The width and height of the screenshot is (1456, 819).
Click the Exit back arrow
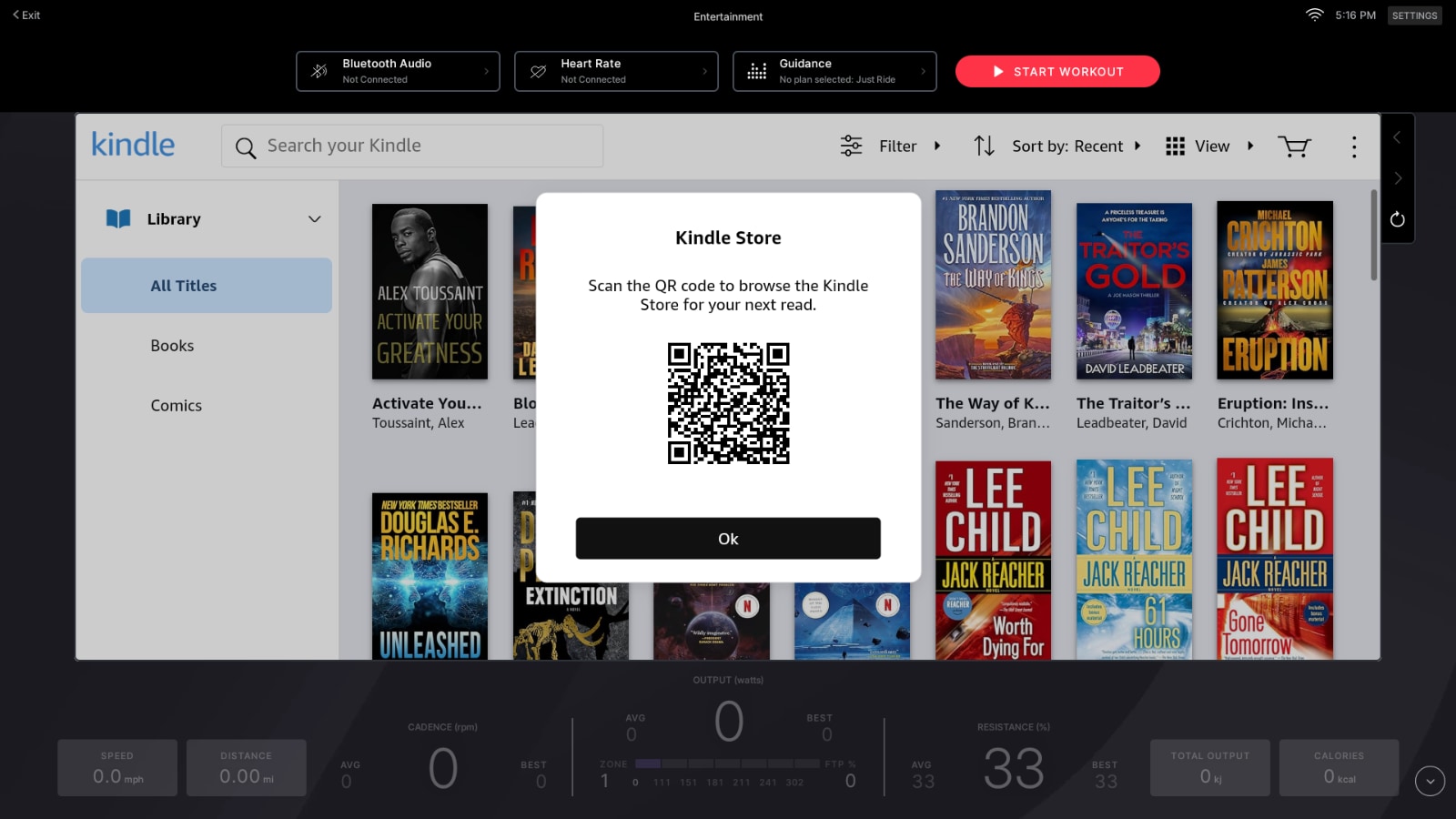coord(25,15)
